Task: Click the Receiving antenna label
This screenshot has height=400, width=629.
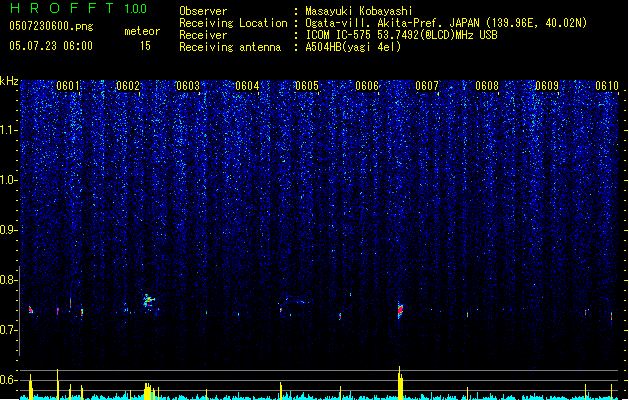Action: click(230, 47)
